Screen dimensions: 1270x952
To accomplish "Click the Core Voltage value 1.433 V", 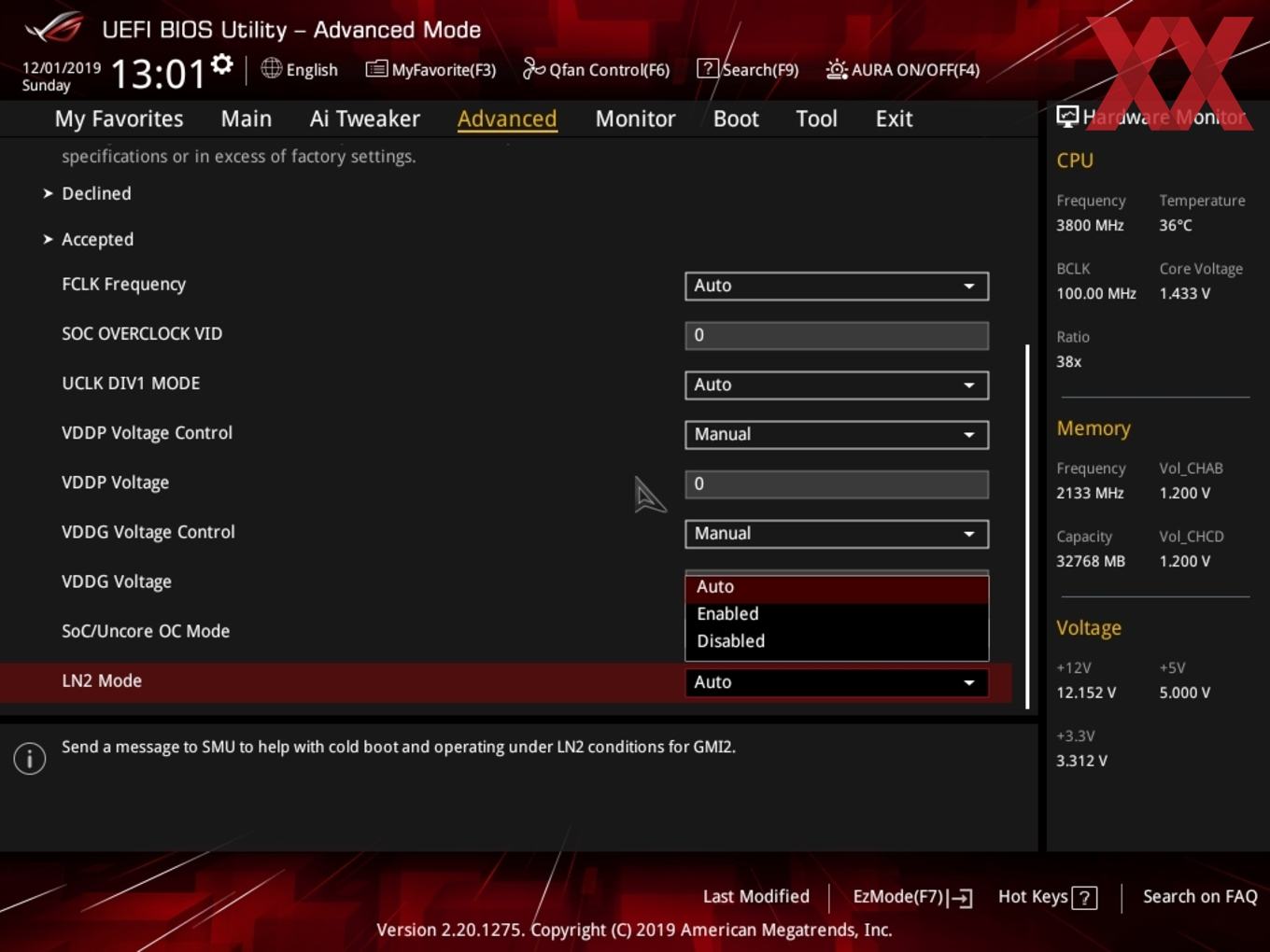I will click(x=1185, y=293).
